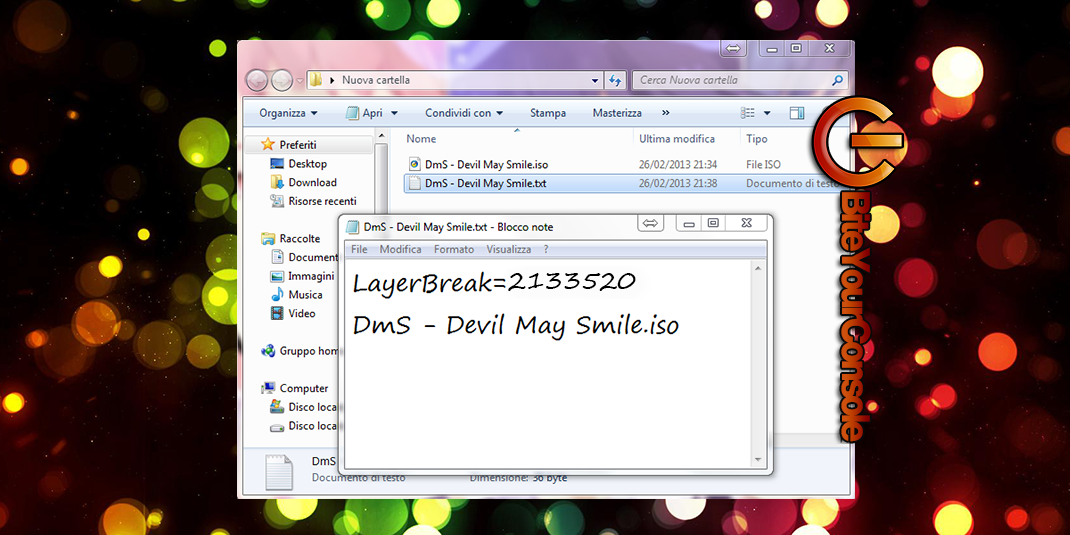Click the large document icon in details pane

coord(279,471)
